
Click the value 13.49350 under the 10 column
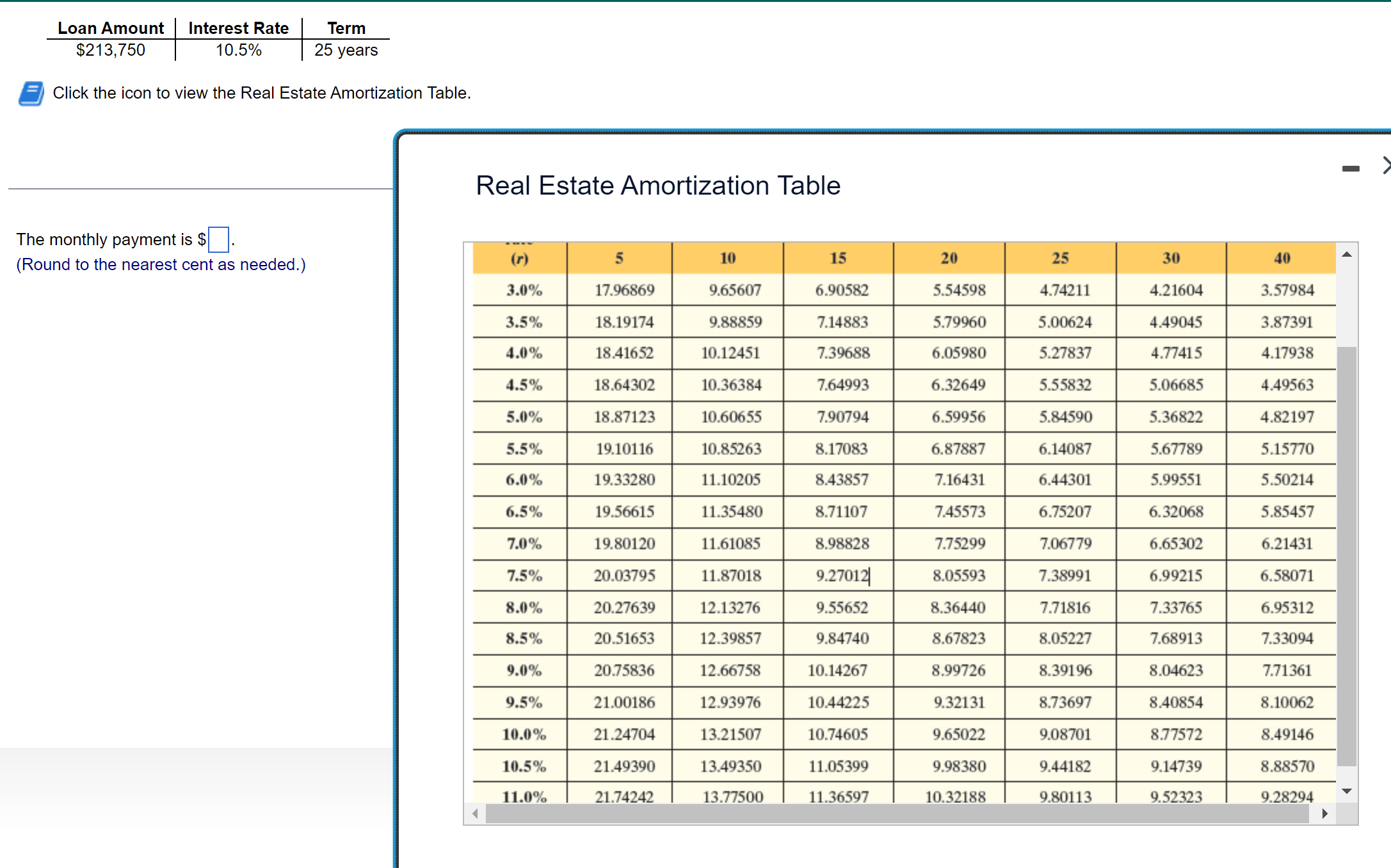point(730,766)
